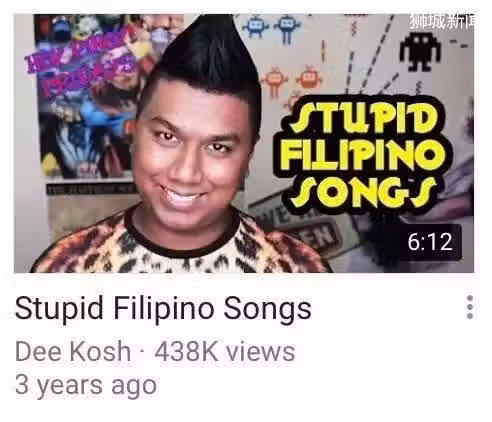Screen dimensions: 492x422
Task: Click the 438K views count
Action: 224,351
